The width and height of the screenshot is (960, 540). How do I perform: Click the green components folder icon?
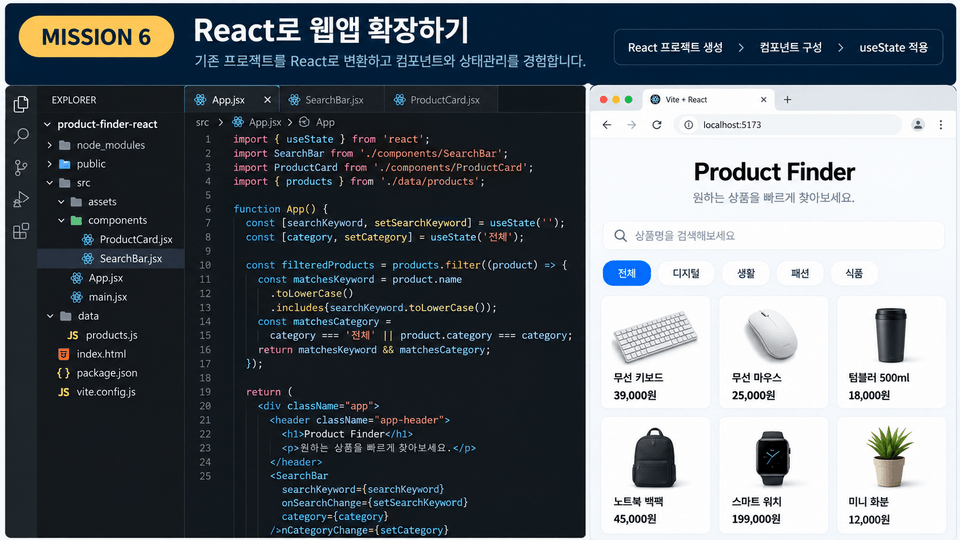(76, 220)
